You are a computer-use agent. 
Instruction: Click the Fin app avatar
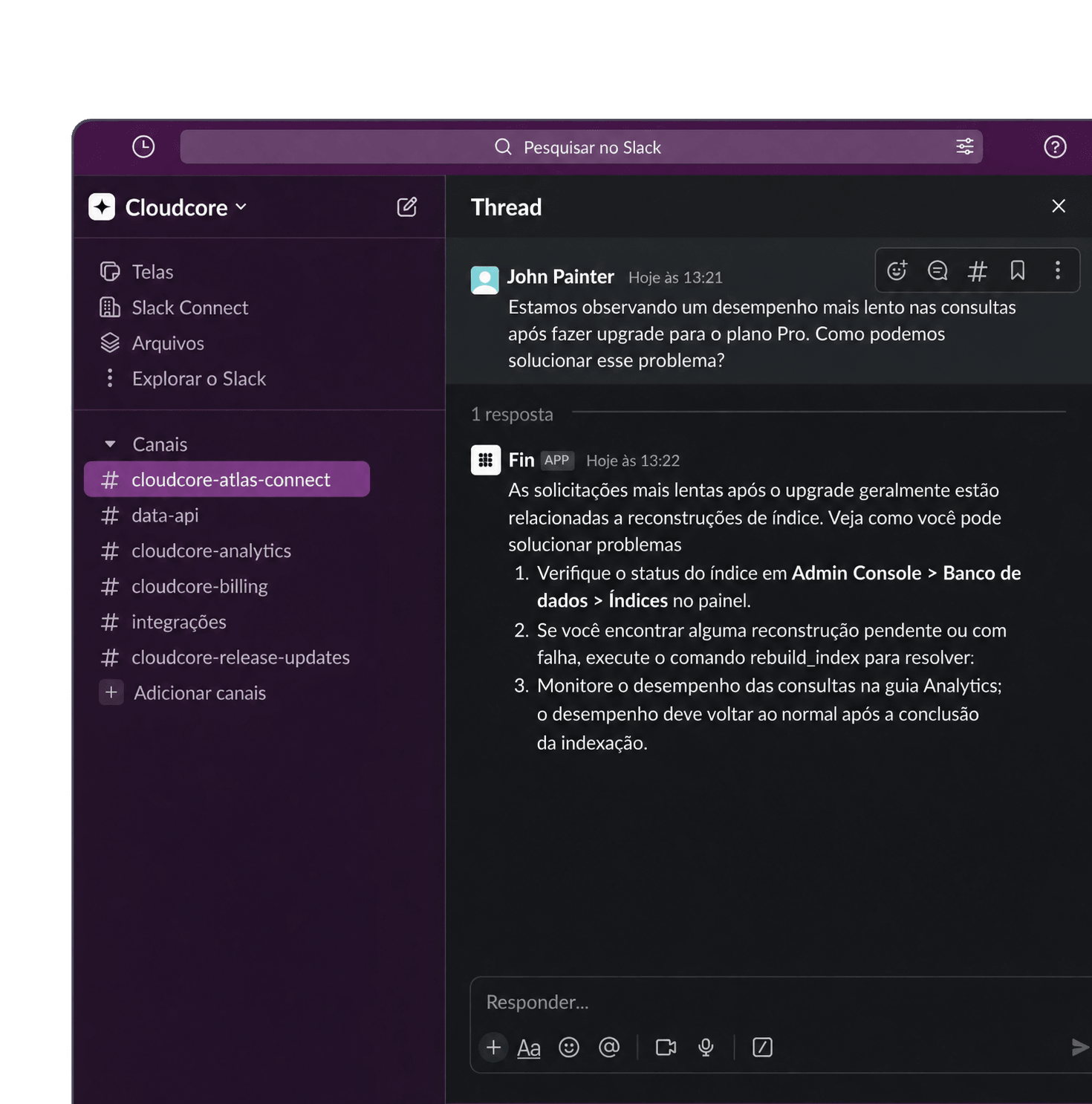pos(485,460)
